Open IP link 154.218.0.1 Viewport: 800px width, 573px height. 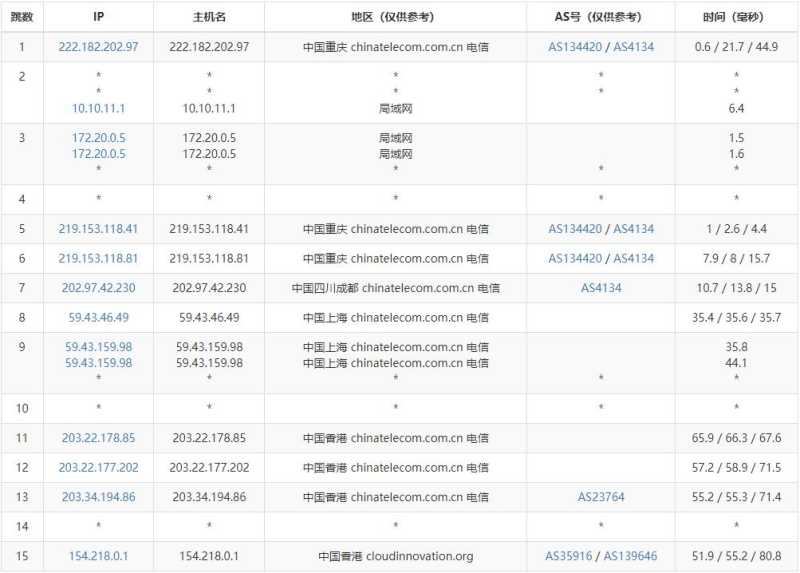(98, 556)
